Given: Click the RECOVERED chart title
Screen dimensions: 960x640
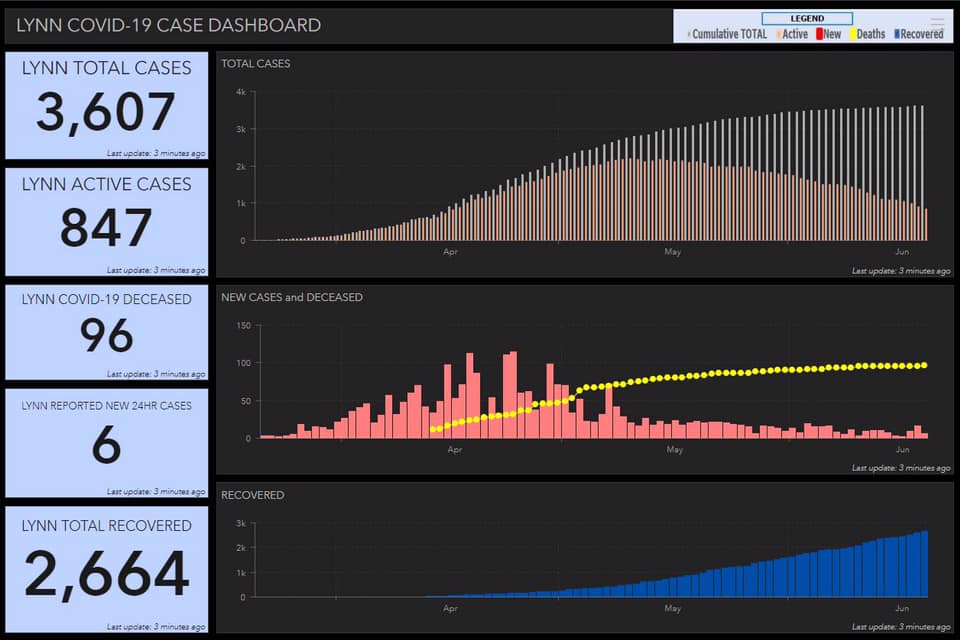Looking at the screenshot, I should click(252, 495).
